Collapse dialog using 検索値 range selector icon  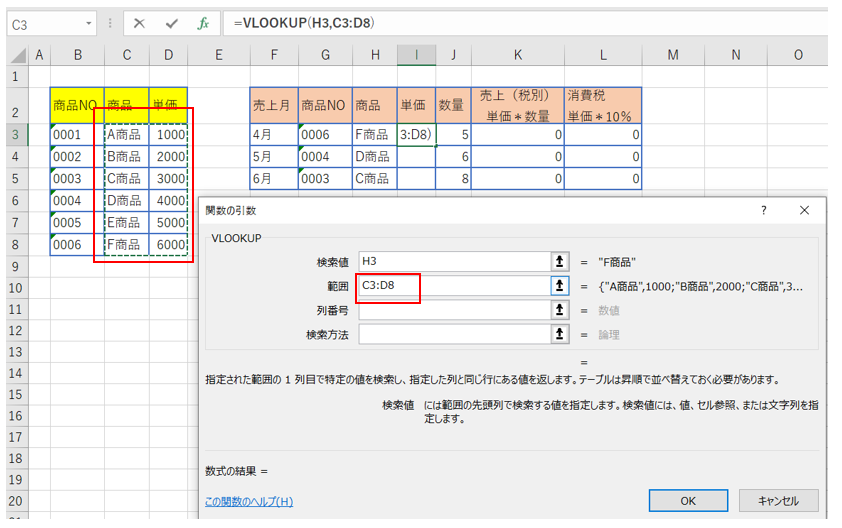click(x=560, y=261)
